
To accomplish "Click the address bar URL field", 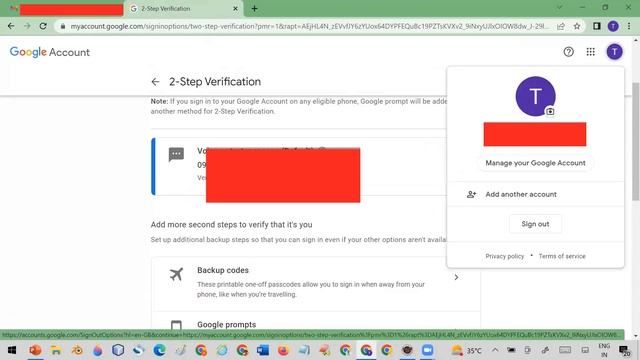I will [309, 26].
